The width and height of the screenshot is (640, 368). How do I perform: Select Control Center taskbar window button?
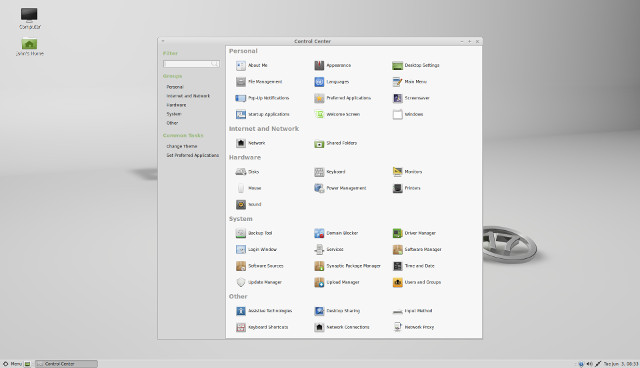[x=66, y=364]
